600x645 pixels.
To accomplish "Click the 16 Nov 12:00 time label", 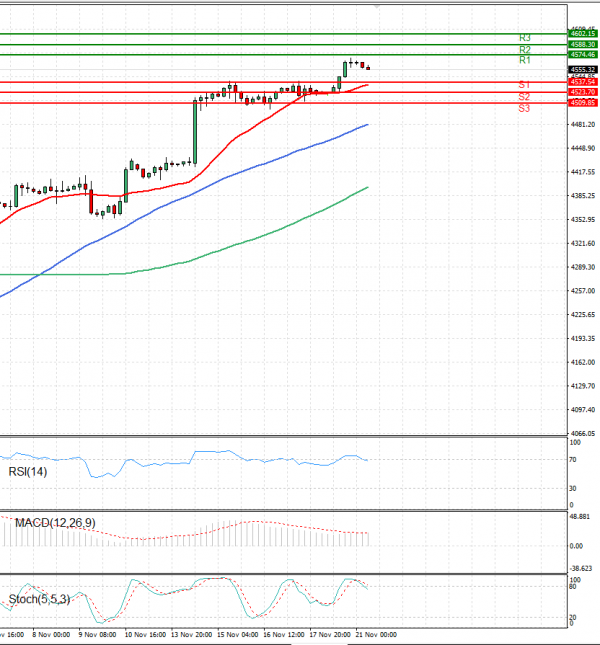I will coord(284,635).
